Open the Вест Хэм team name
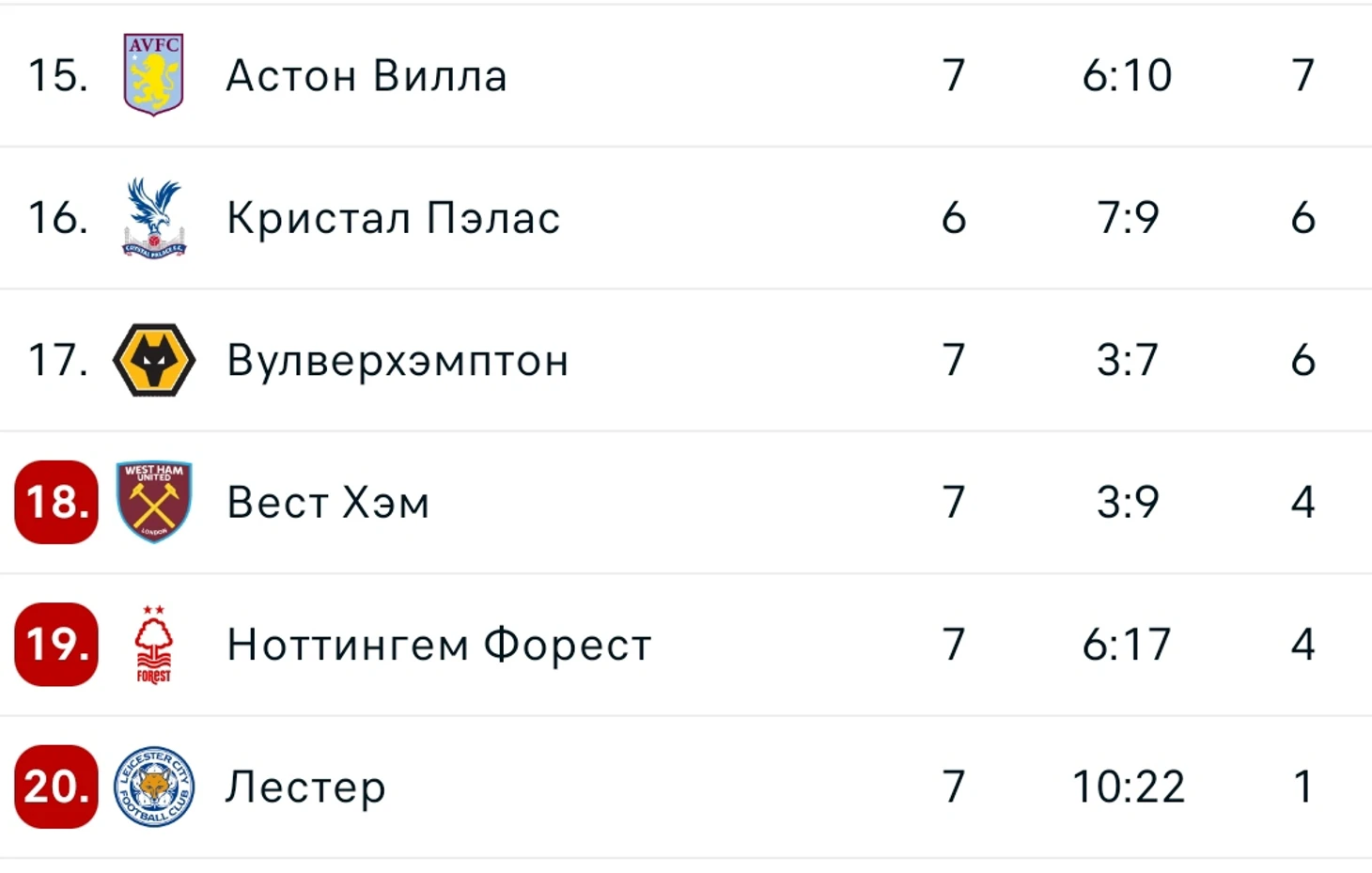 (328, 503)
